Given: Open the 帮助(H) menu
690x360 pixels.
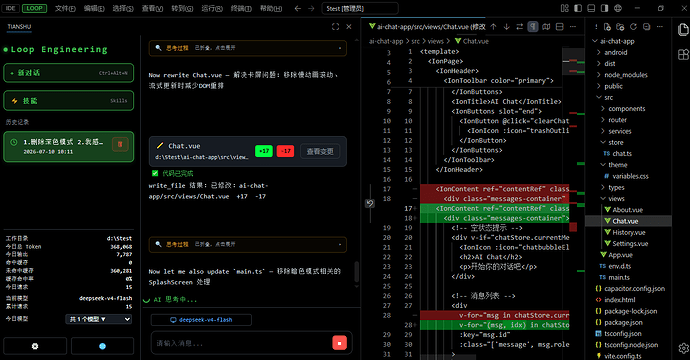Looking at the screenshot, I should [271, 8].
